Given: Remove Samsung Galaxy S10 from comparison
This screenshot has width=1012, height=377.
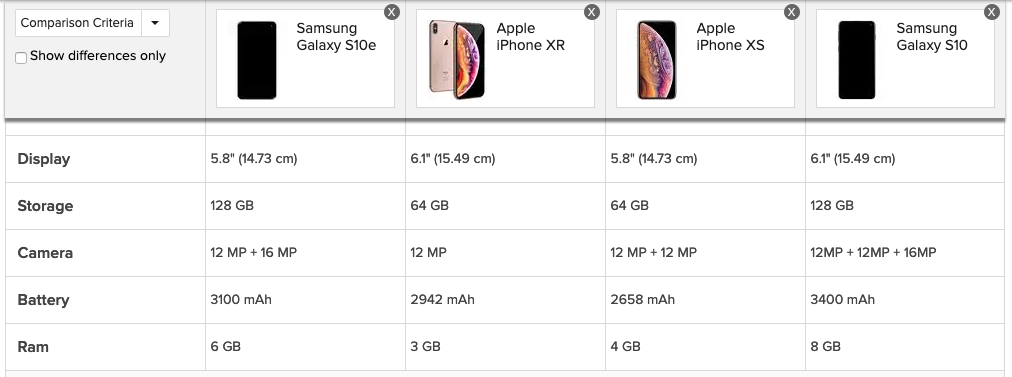Looking at the screenshot, I should pyautogui.click(x=992, y=12).
